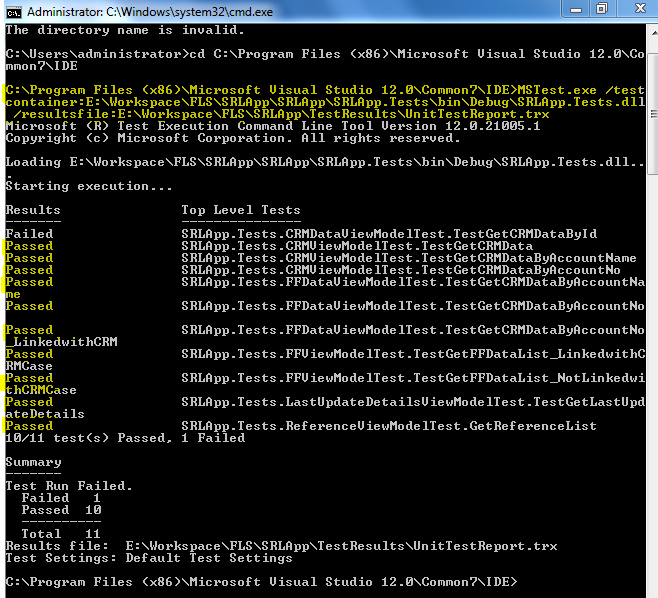Click the 'Results' column header
Image resolution: width=658 pixels, height=598 pixels.
click(x=33, y=210)
